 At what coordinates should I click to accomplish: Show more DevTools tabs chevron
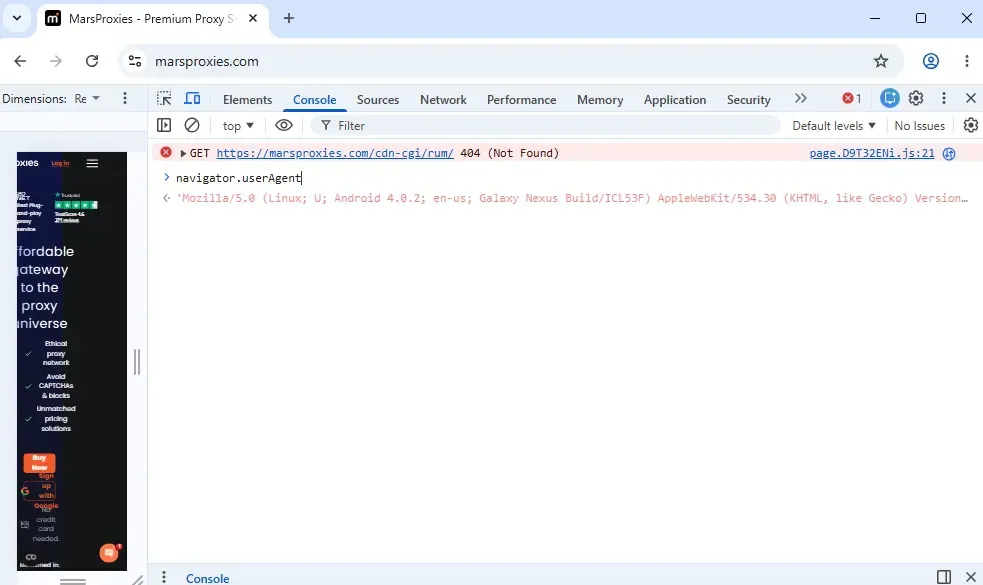[801, 98]
